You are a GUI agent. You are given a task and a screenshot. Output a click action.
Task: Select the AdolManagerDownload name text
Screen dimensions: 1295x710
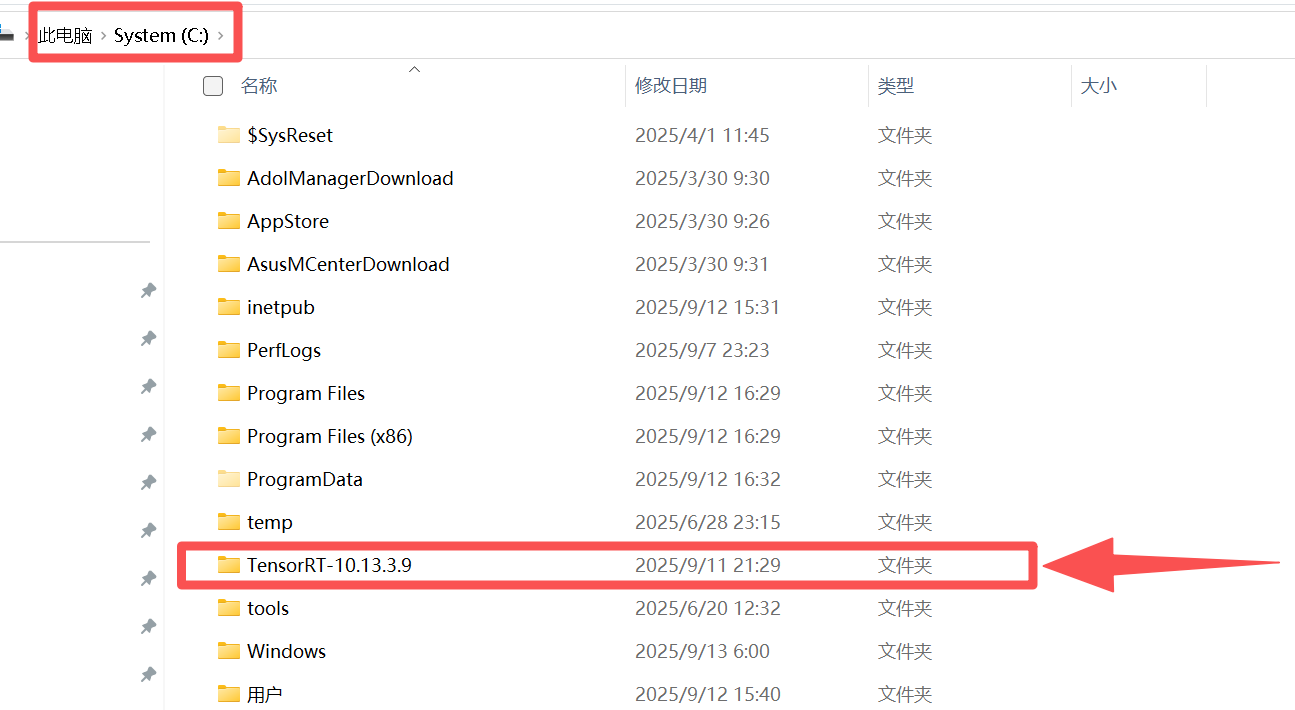coord(350,178)
